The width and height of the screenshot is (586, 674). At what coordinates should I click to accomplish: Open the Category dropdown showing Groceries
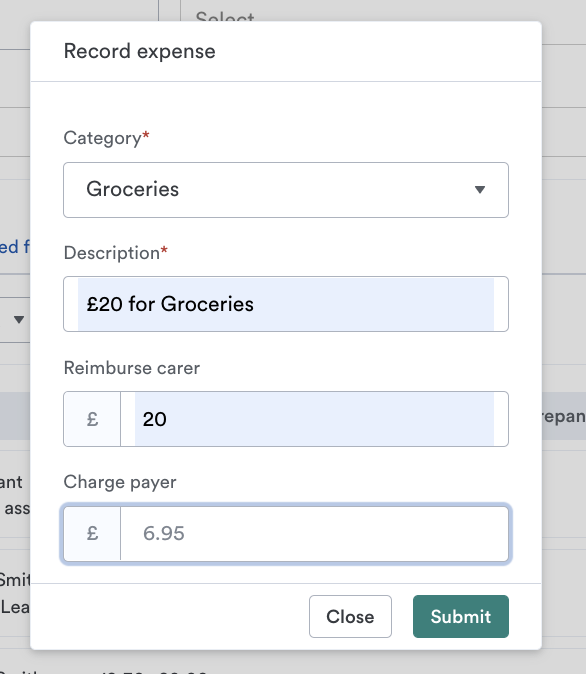coord(286,190)
